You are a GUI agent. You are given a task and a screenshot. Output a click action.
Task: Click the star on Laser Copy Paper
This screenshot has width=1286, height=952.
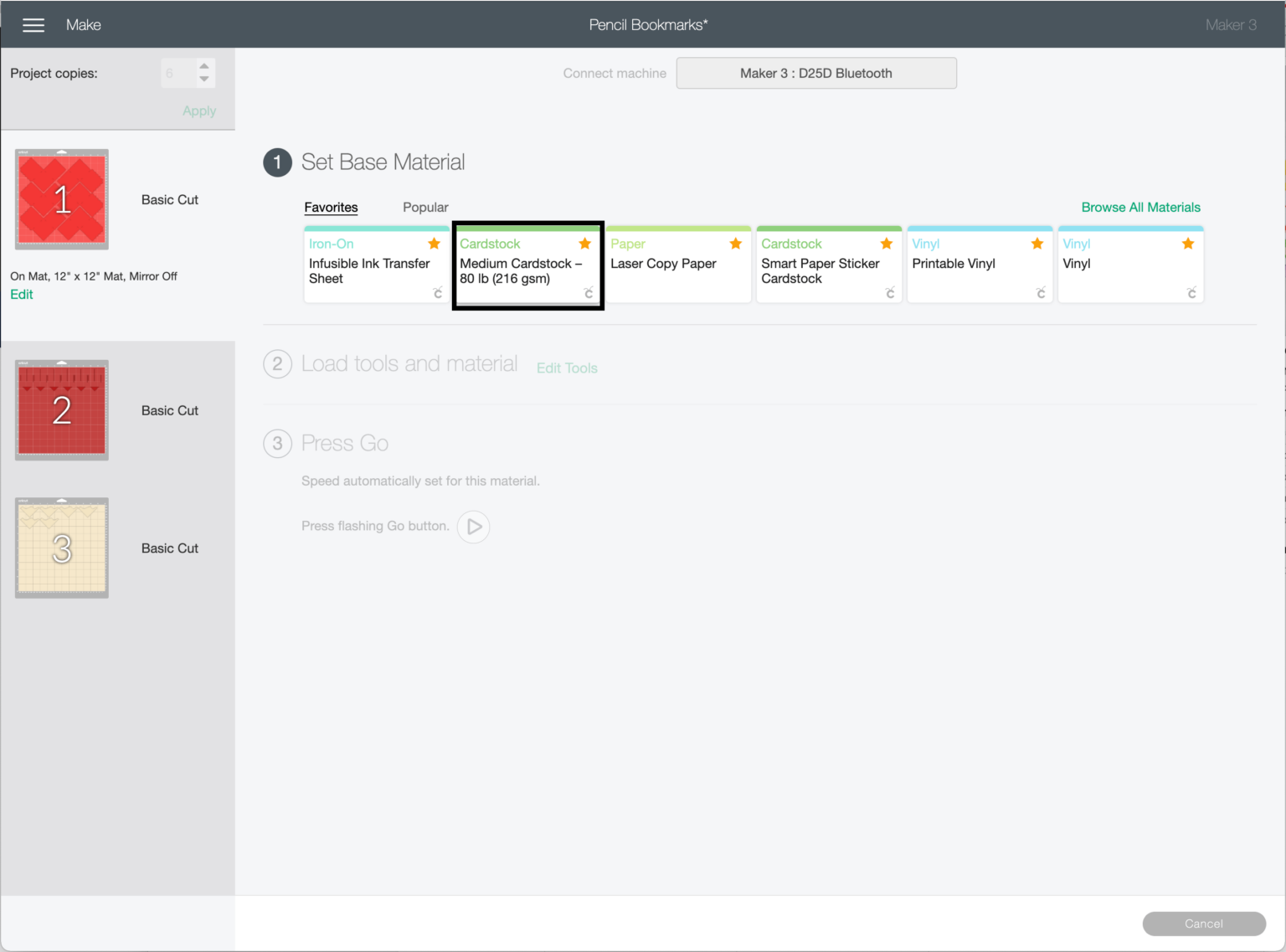point(735,244)
